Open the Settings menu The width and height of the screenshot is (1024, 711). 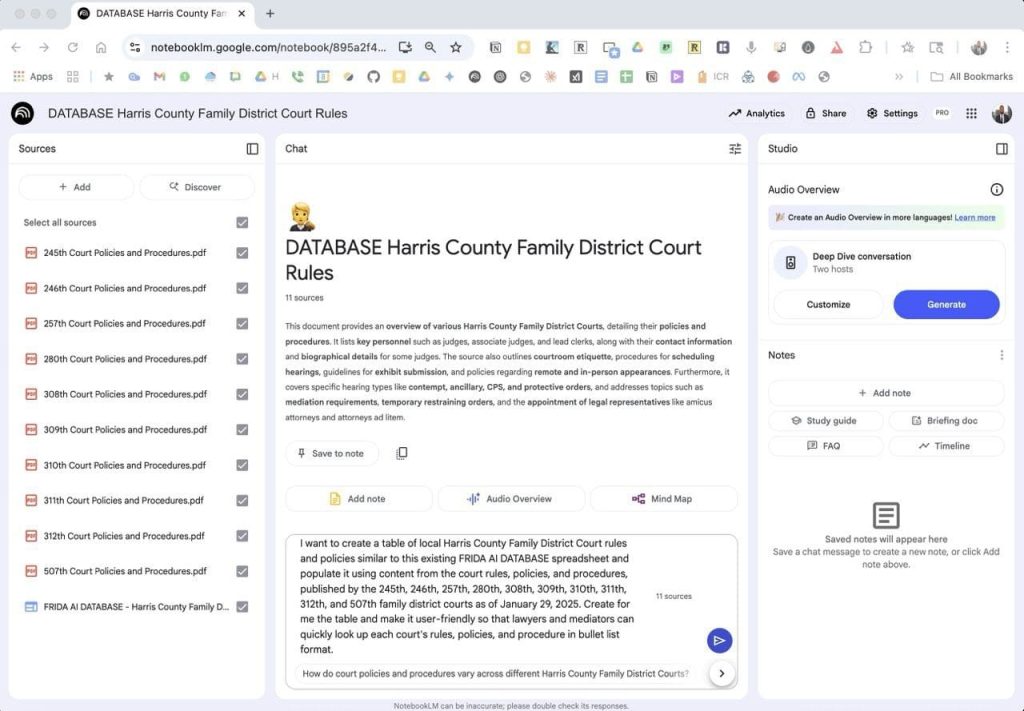(892, 114)
